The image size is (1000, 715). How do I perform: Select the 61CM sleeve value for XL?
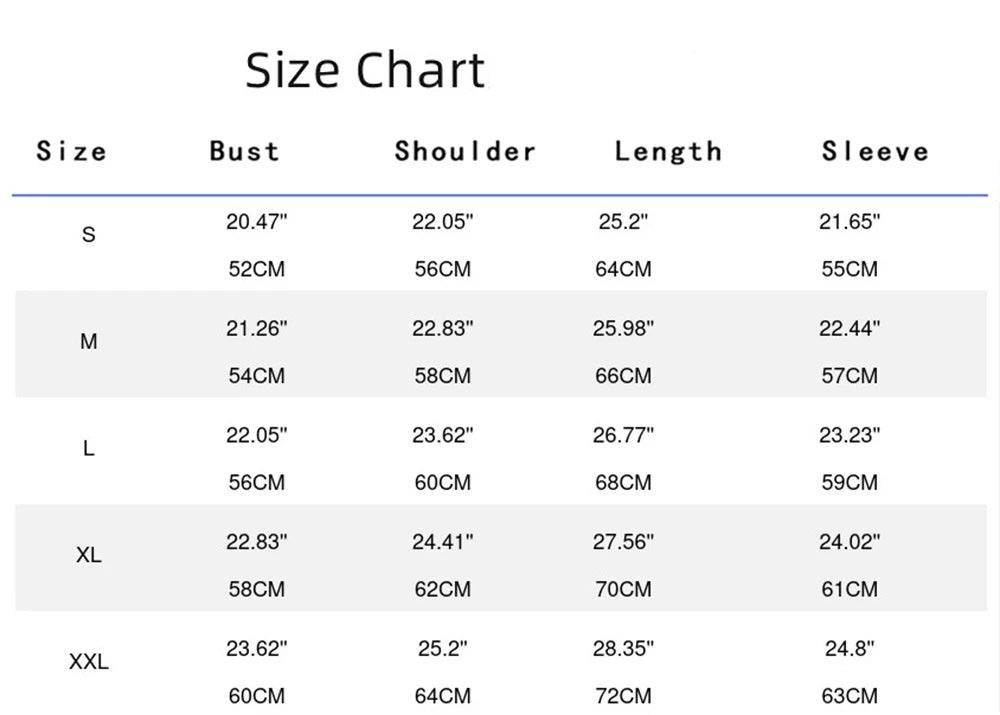[x=849, y=589]
